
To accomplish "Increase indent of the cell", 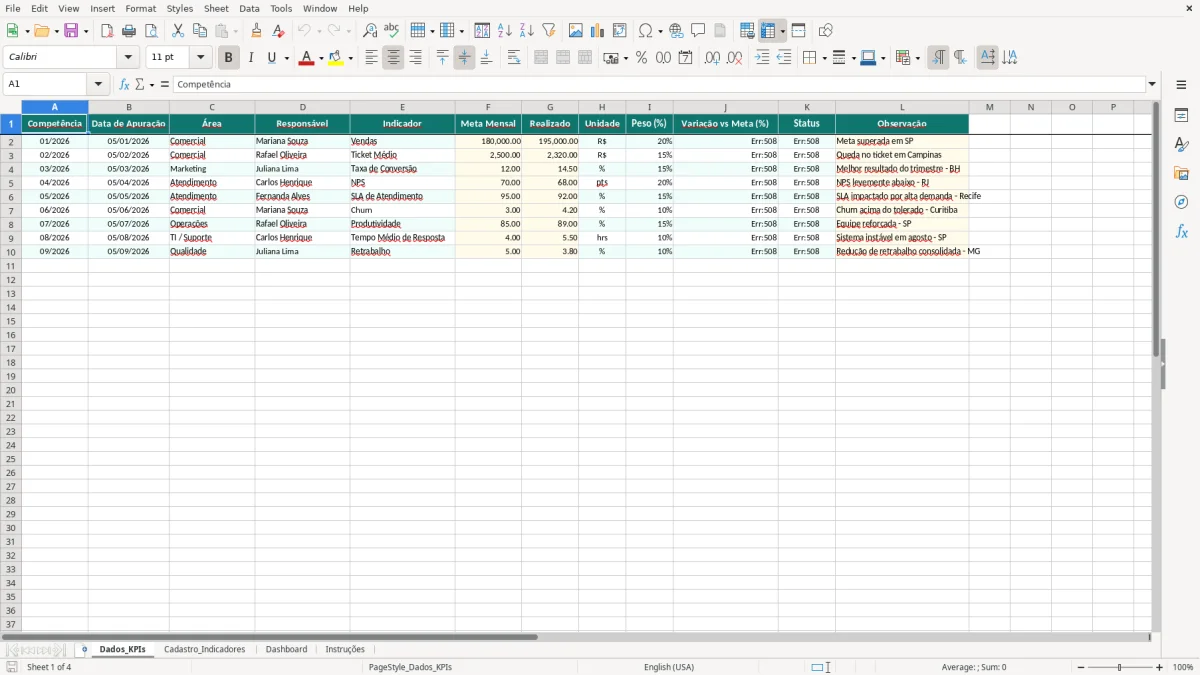I will click(x=762, y=58).
